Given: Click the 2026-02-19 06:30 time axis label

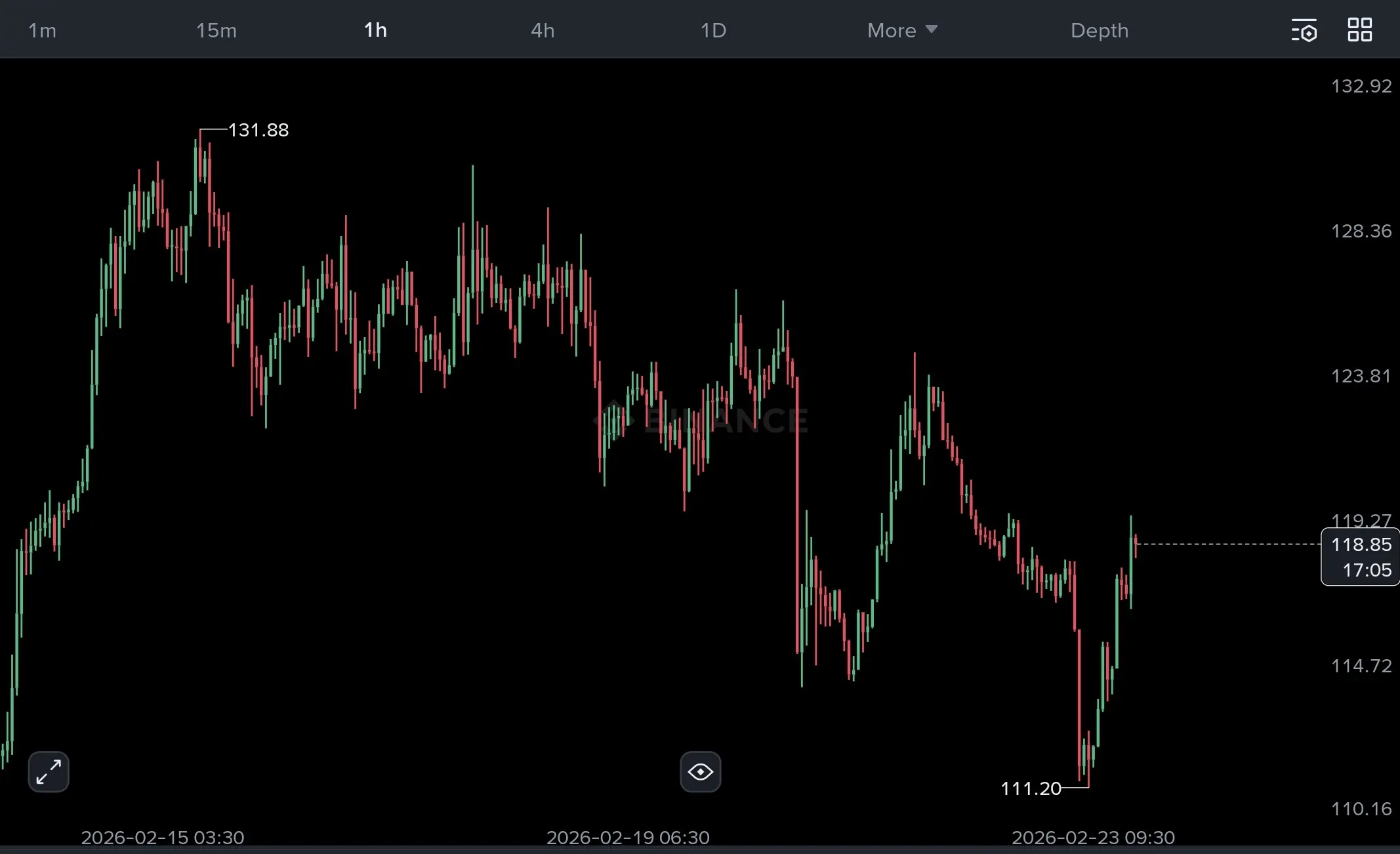Looking at the screenshot, I should click(x=628, y=838).
